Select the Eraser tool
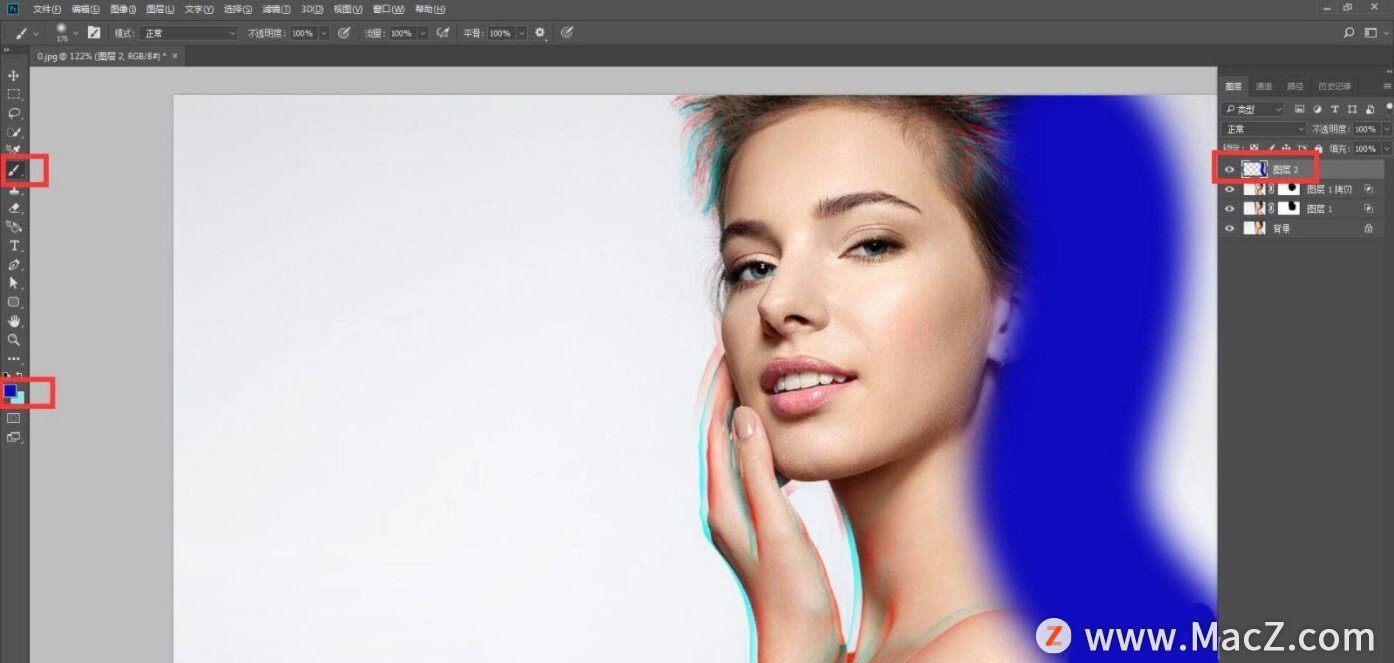 14,208
